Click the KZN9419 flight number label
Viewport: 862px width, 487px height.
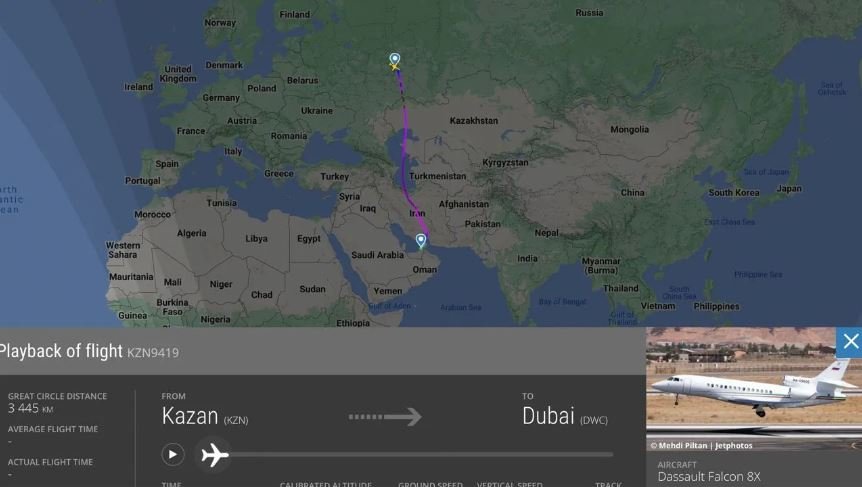pyautogui.click(x=153, y=353)
